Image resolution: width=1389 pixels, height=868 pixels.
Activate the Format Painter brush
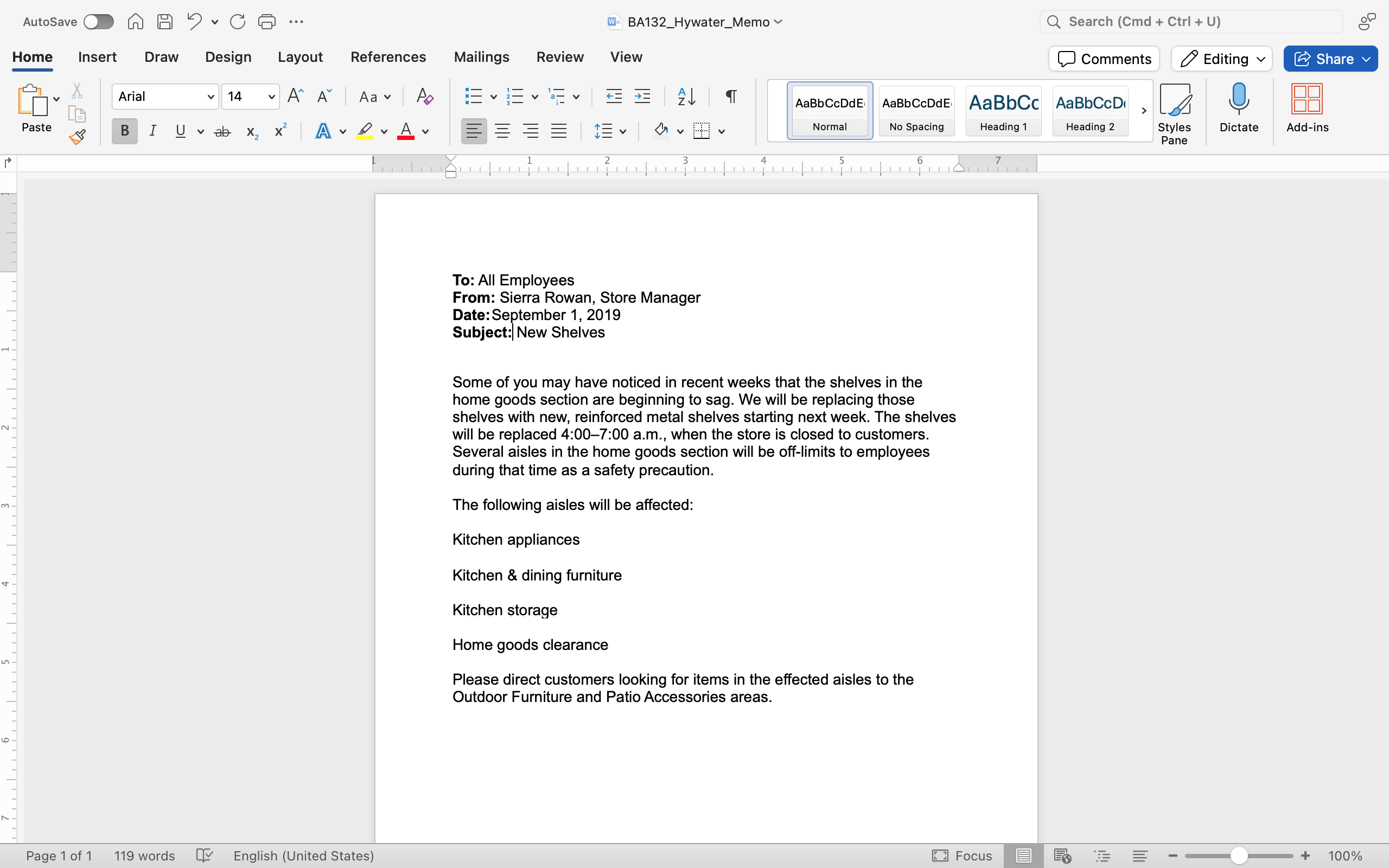pos(77,137)
